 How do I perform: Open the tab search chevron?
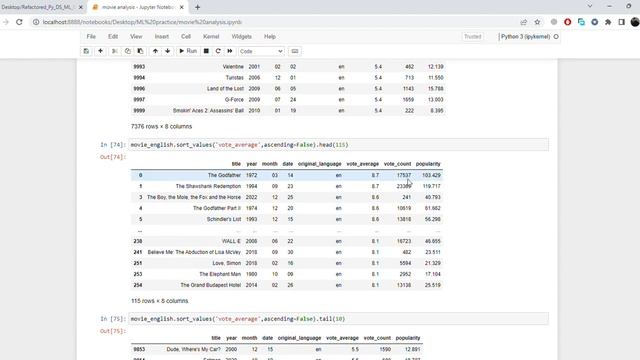pos(590,6)
